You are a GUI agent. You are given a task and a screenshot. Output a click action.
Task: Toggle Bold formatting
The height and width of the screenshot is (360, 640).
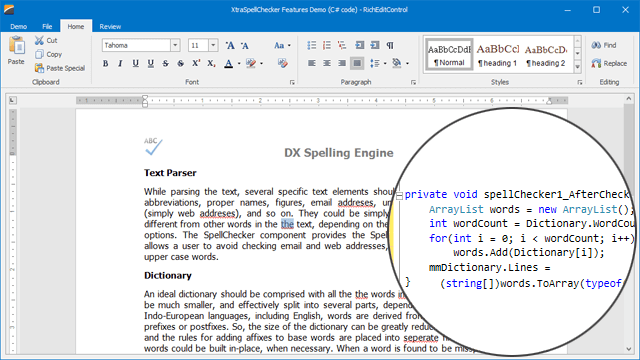[105, 64]
